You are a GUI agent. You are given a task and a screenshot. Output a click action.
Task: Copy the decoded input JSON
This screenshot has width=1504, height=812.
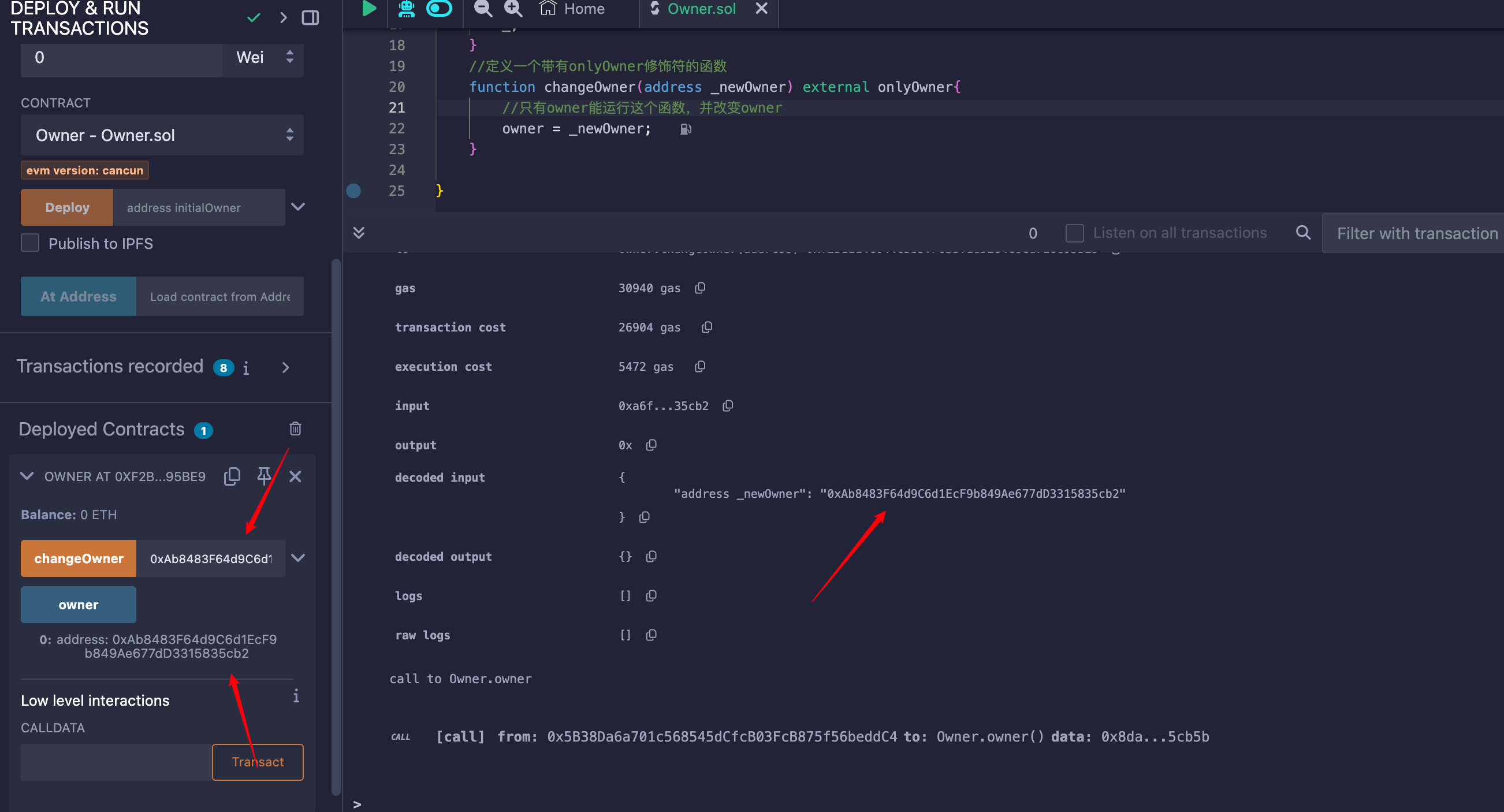pyautogui.click(x=645, y=517)
